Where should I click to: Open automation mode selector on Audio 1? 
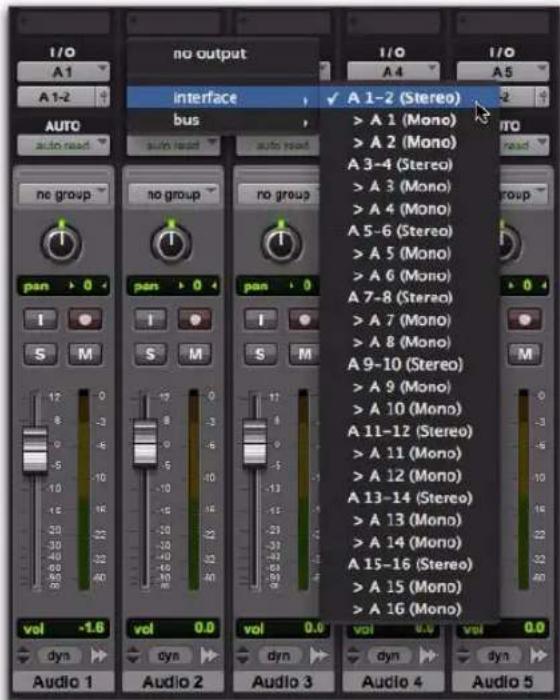[x=63, y=145]
